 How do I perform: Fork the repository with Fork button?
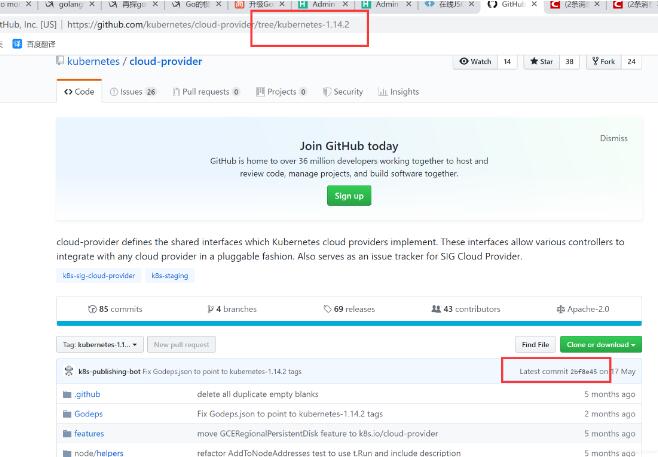click(603, 61)
